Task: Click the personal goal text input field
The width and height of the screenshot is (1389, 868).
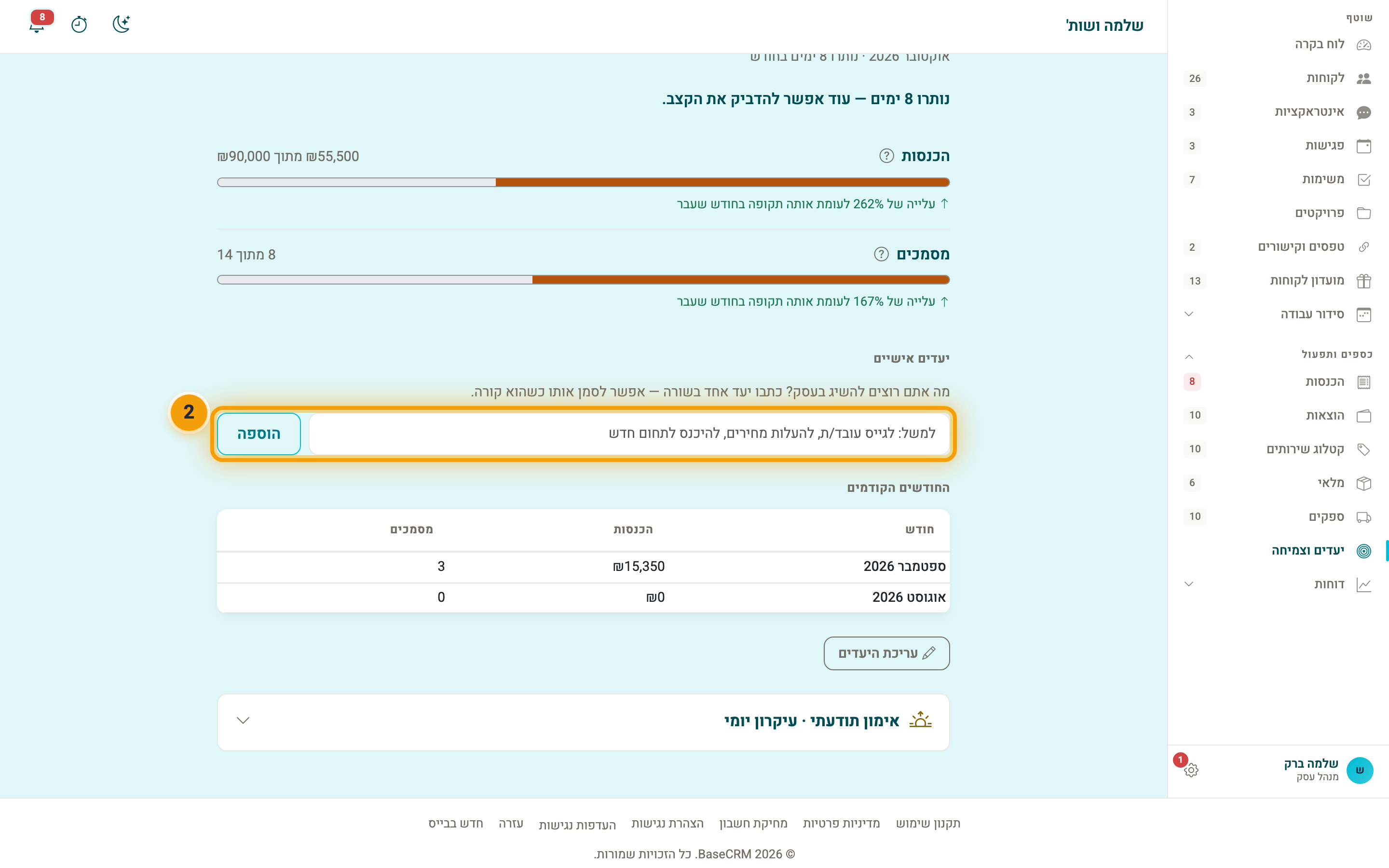Action: 629,434
